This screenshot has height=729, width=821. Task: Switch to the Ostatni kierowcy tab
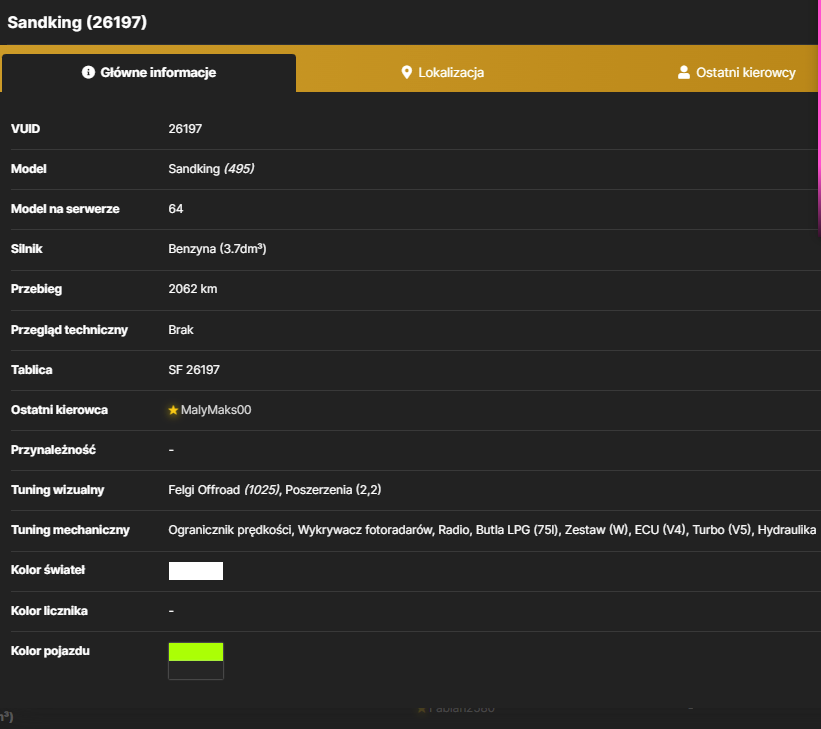click(736, 73)
